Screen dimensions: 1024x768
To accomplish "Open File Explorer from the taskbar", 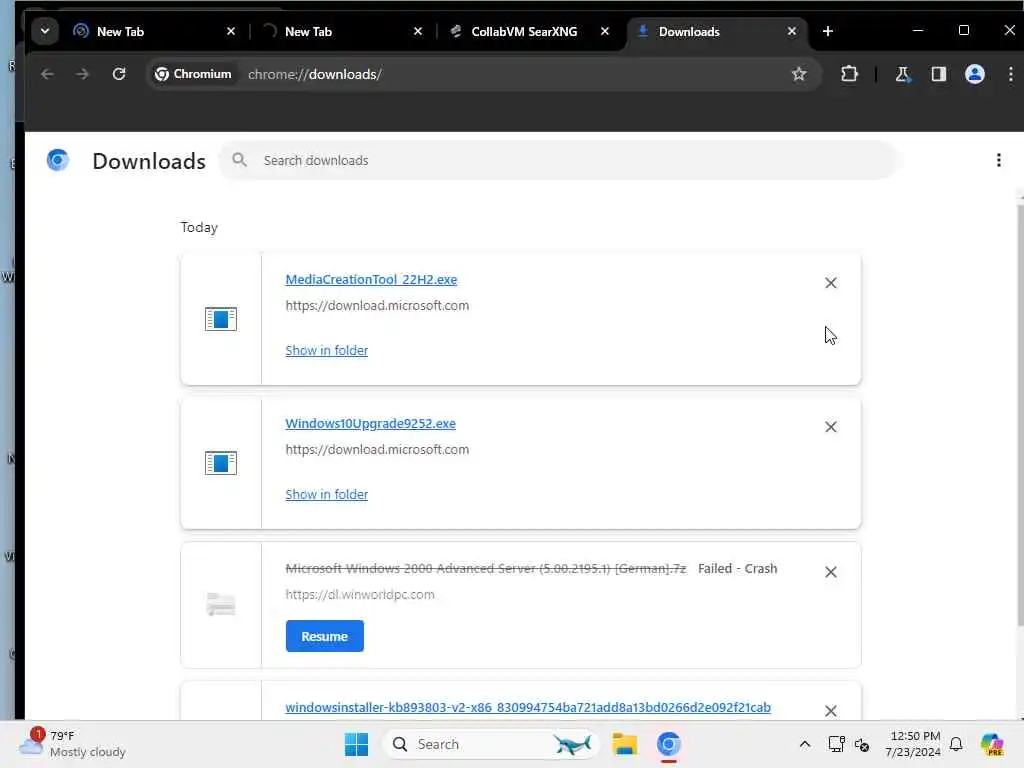I will click(x=624, y=744).
